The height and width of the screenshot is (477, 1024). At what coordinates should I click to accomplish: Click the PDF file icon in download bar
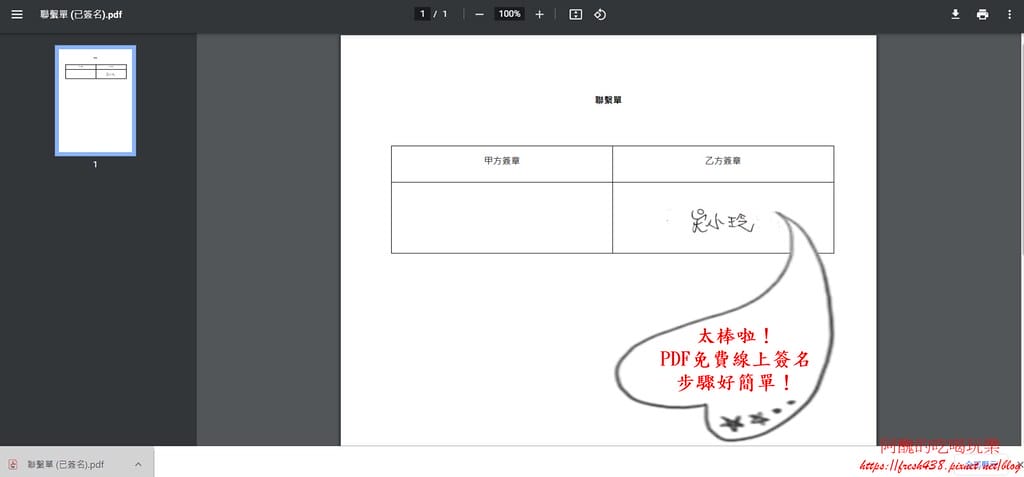12,465
